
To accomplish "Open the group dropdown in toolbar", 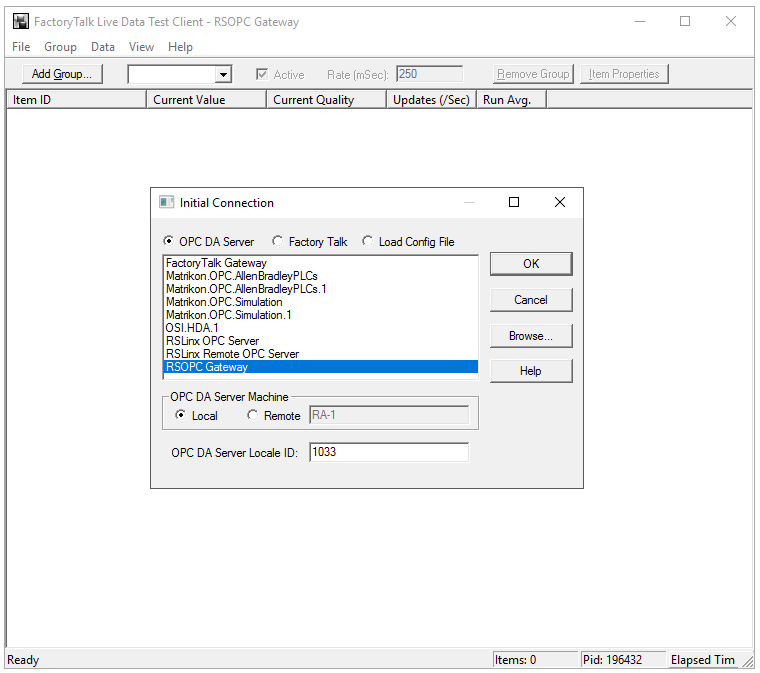I will 223,75.
